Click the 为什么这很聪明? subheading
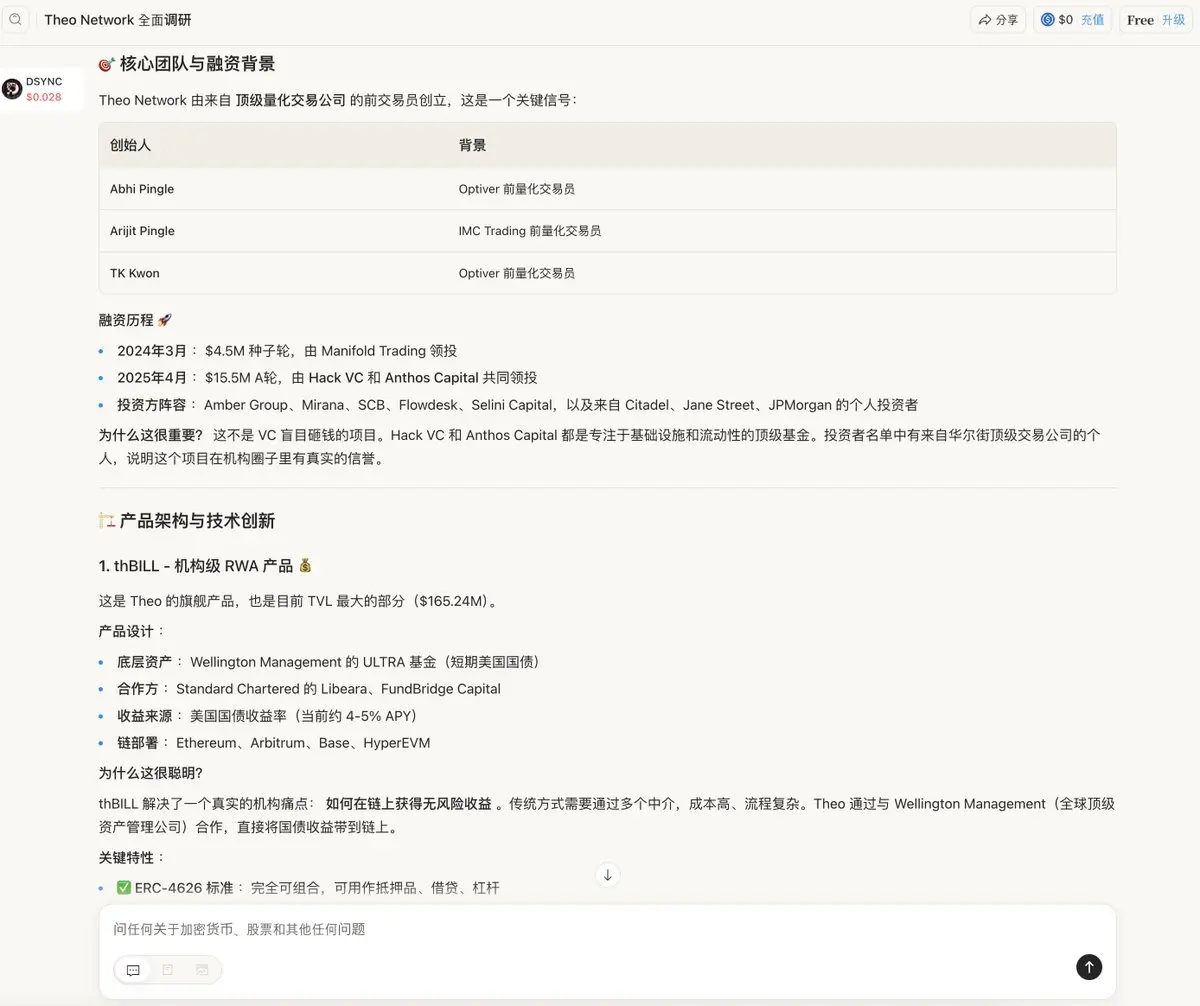 pyautogui.click(x=151, y=773)
